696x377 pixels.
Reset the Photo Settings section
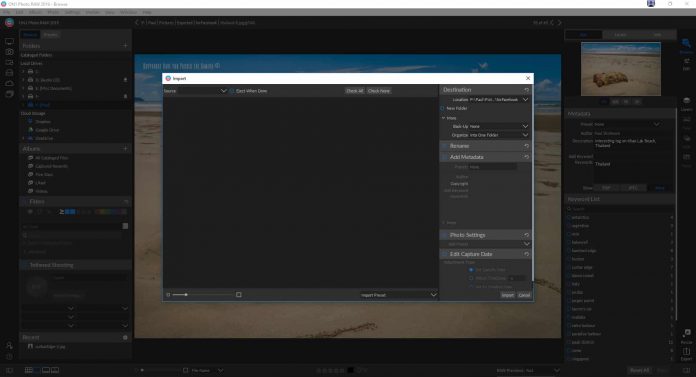click(x=526, y=235)
